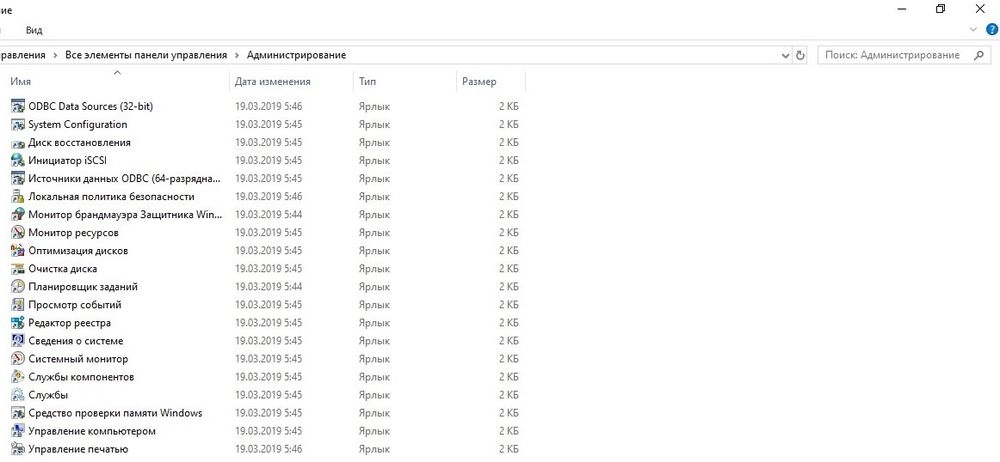Select the Планировщик заданий icon

coord(18,287)
